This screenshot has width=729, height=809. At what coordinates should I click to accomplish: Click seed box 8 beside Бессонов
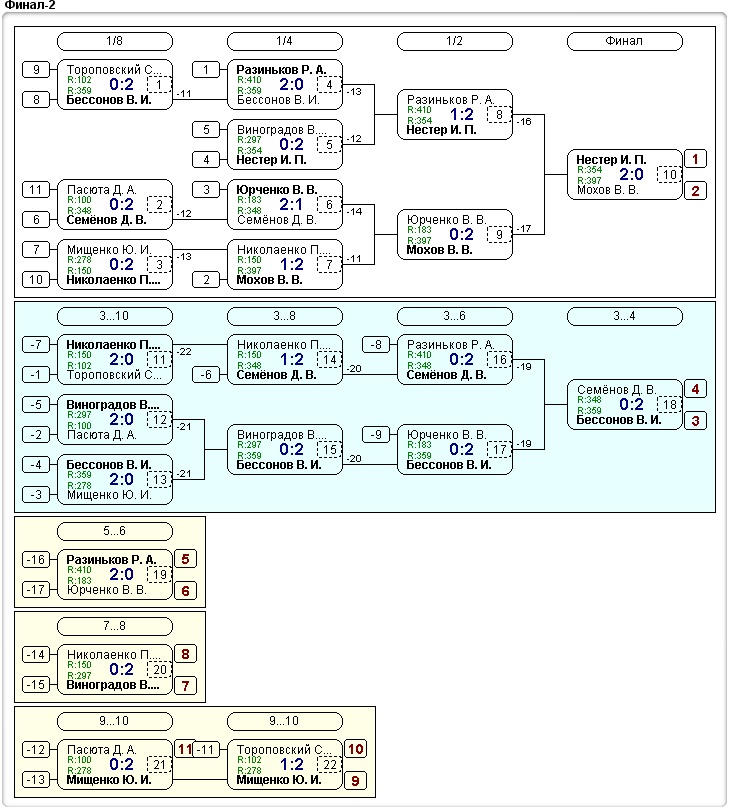pyautogui.click(x=36, y=100)
